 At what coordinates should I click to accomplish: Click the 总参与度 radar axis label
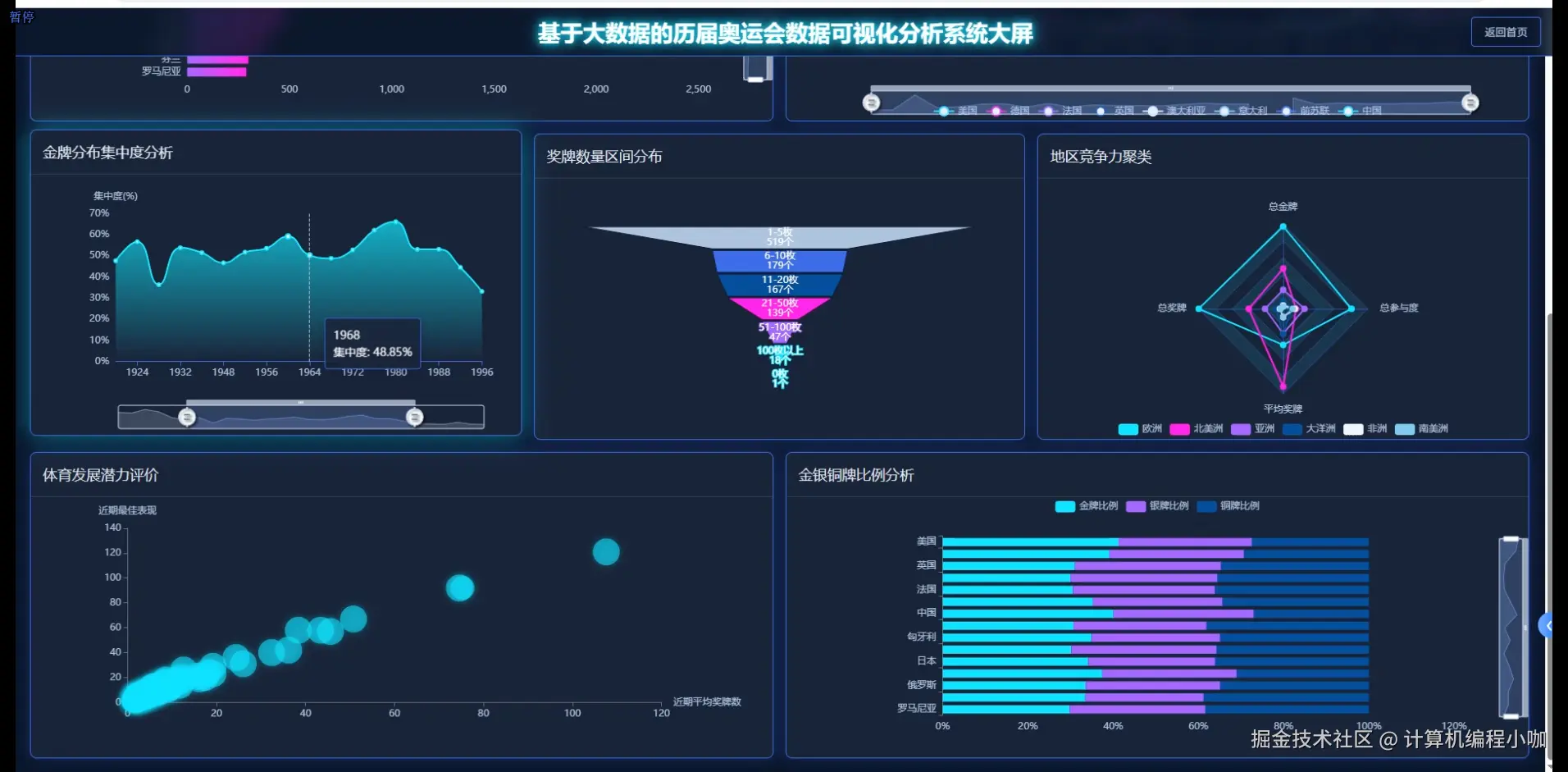tap(1399, 308)
